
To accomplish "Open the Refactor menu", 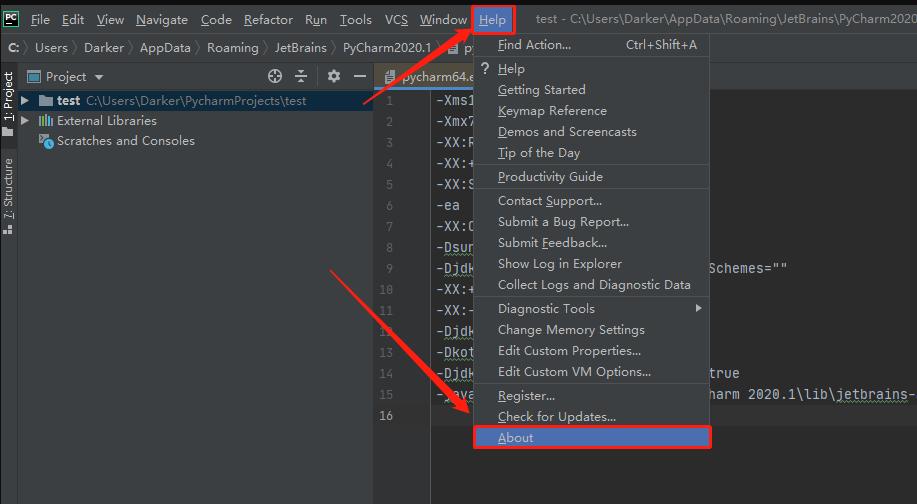I will [268, 20].
